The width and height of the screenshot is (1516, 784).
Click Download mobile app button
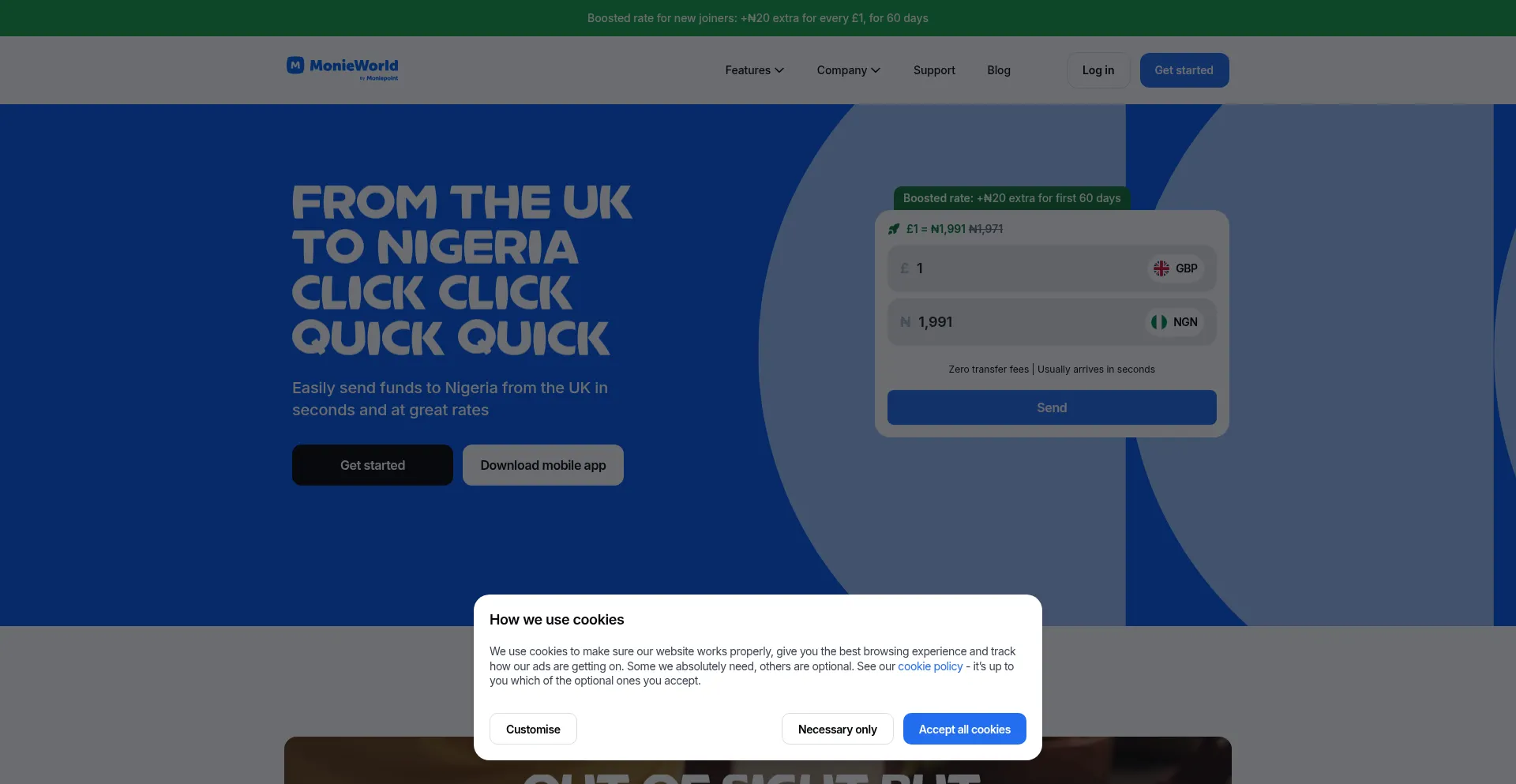coord(543,465)
